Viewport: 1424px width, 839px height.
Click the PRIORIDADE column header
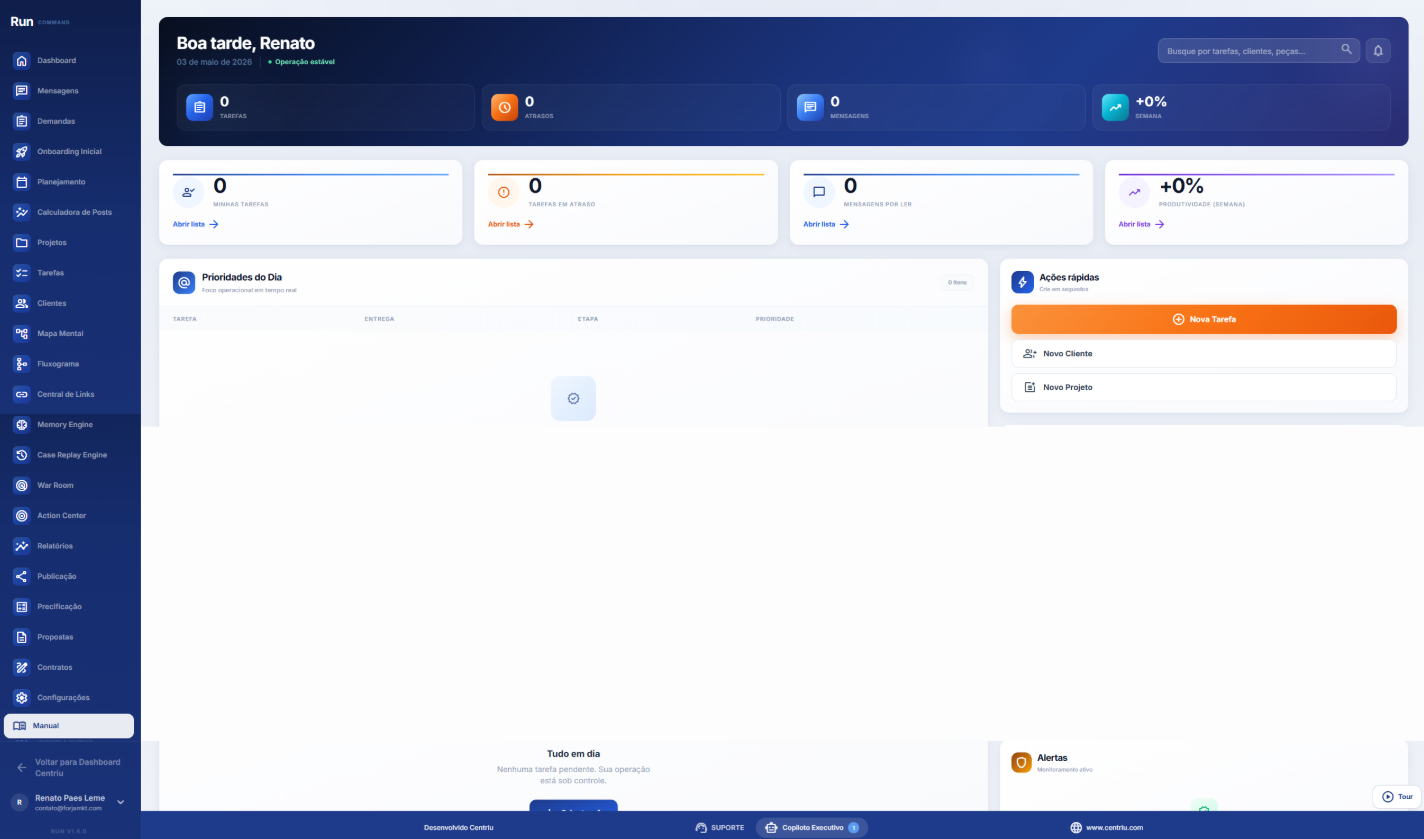pyautogui.click(x=774, y=319)
